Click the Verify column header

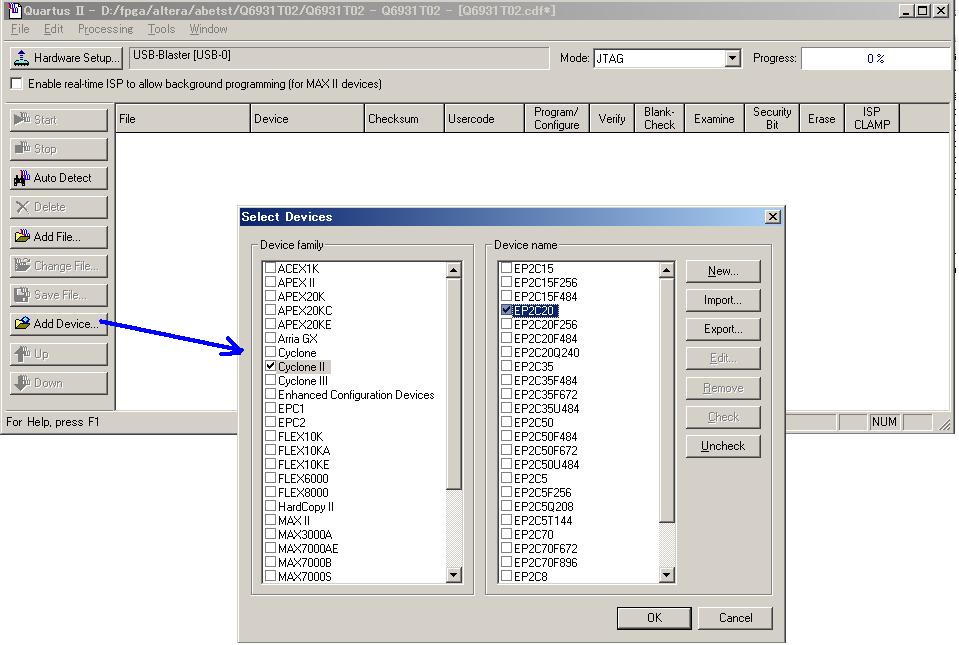[612, 119]
